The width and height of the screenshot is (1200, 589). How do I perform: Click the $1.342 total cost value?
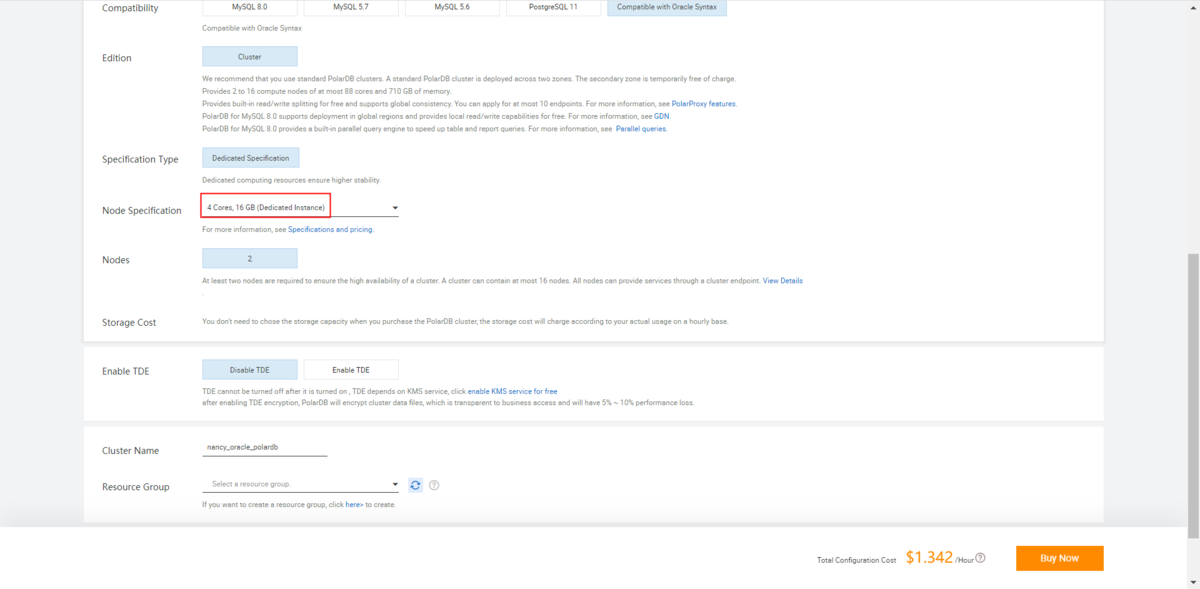929,558
